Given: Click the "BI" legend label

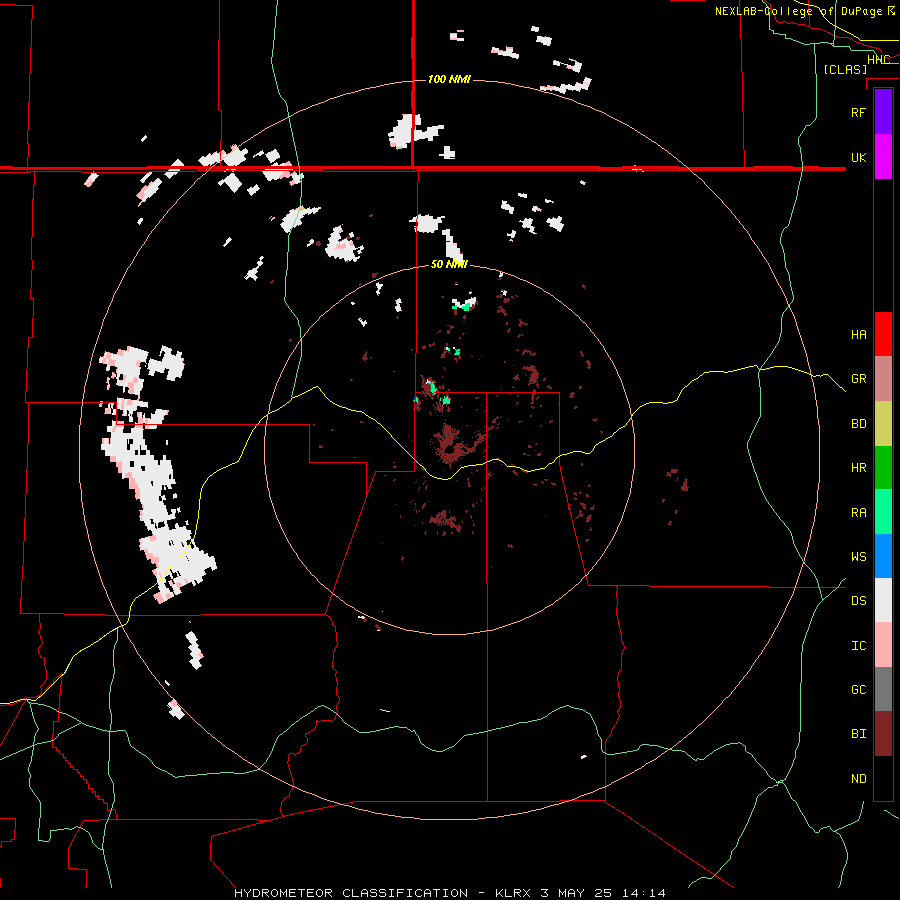Looking at the screenshot, I should point(858,734).
